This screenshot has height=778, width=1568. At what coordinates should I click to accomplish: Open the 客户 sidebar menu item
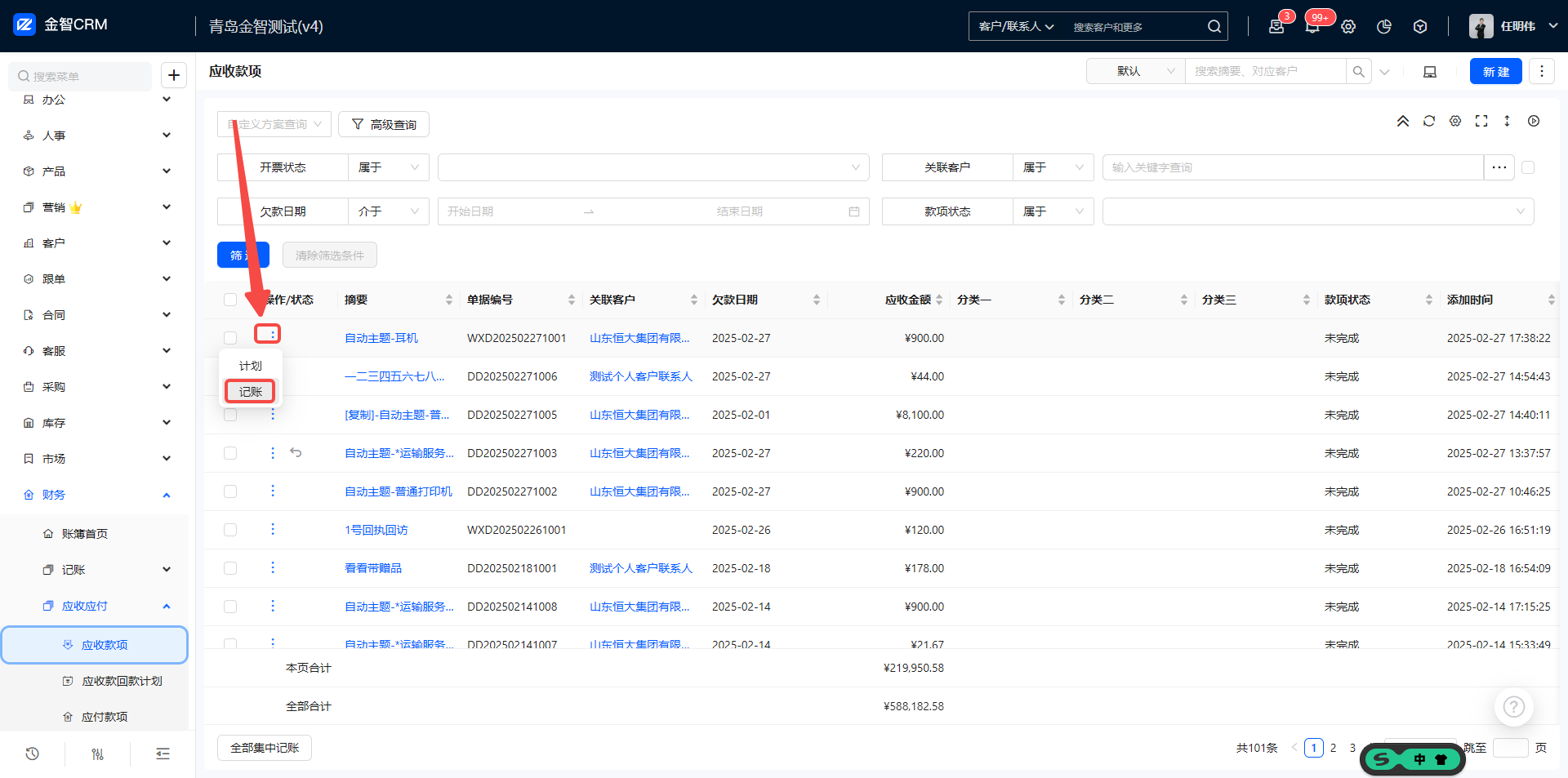click(x=97, y=243)
